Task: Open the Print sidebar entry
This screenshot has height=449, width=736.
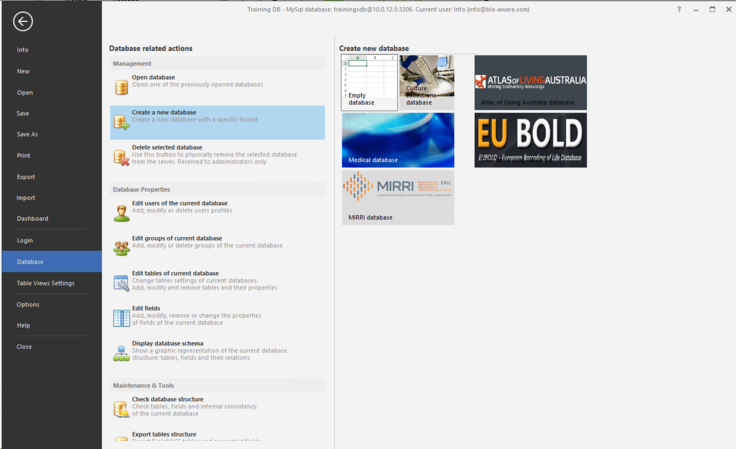Action: pyautogui.click(x=23, y=155)
